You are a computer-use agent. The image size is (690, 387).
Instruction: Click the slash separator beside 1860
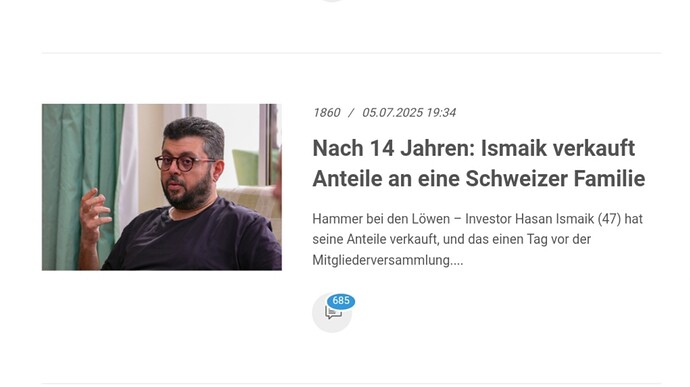coord(351,113)
